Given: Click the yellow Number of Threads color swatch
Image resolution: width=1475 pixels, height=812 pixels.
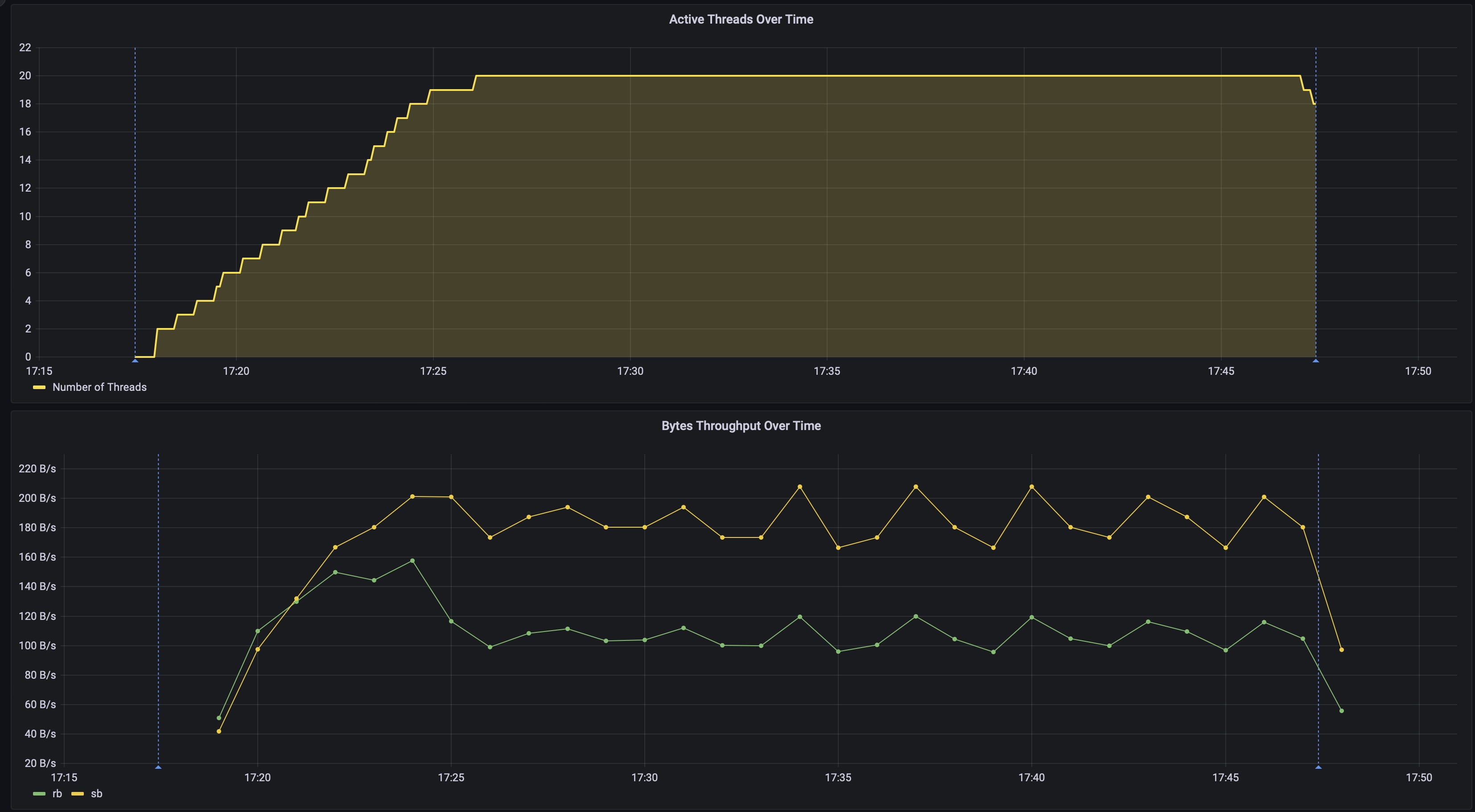Looking at the screenshot, I should 39,387.
